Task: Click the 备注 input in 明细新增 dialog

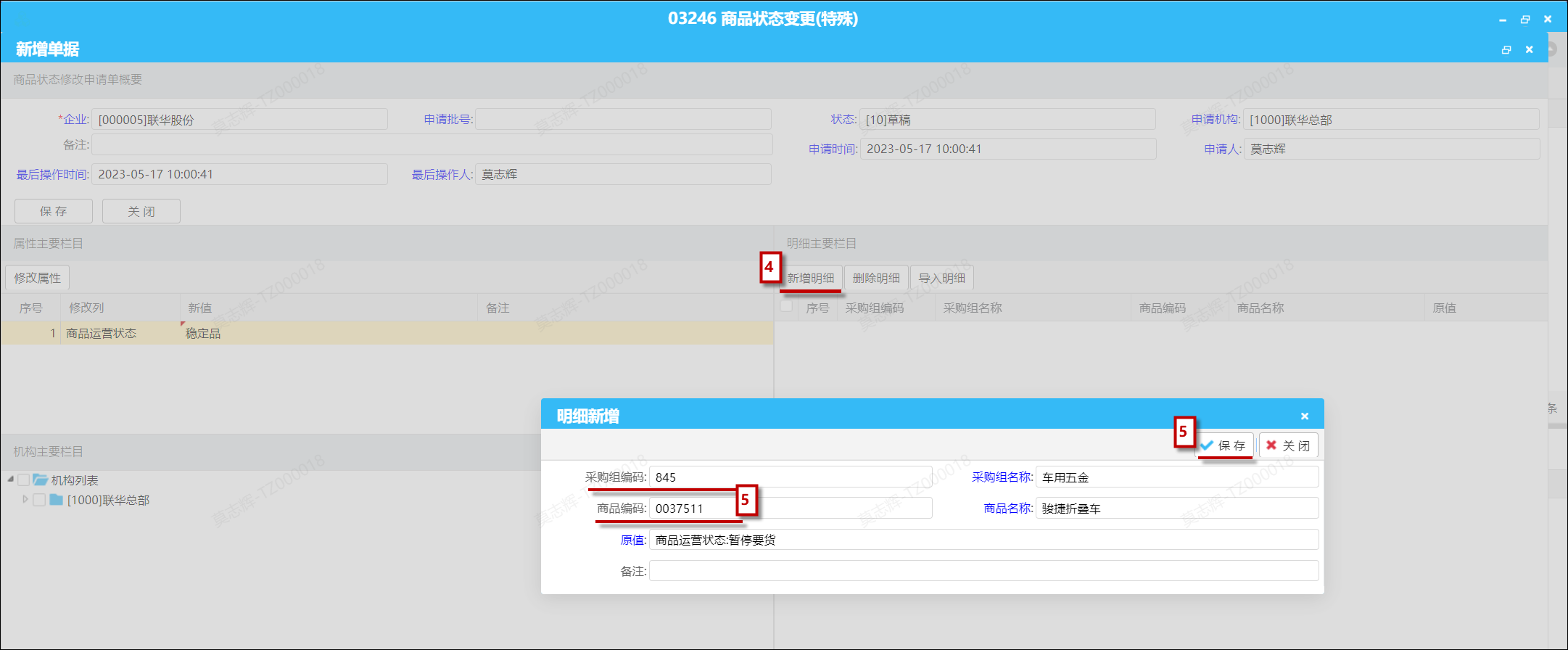Action: point(983,571)
